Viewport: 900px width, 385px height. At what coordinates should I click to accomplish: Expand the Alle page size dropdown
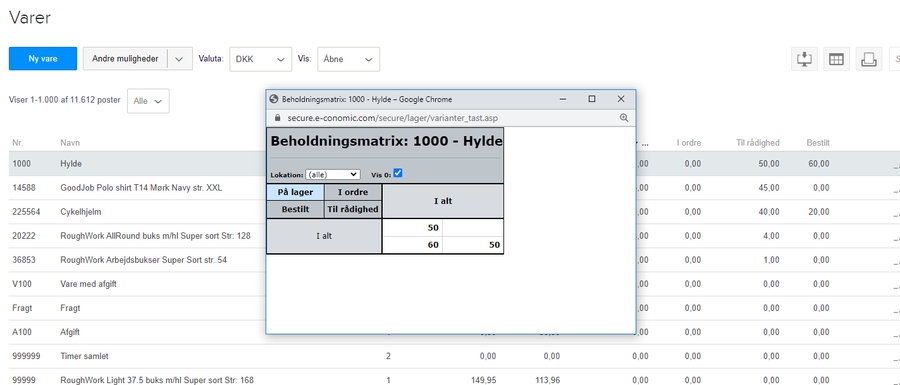point(148,101)
